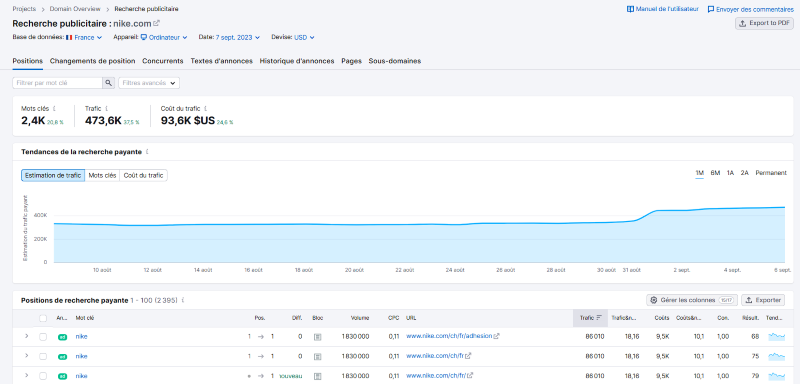Click info icon next to Tendances de la recherche payante

(x=147, y=151)
